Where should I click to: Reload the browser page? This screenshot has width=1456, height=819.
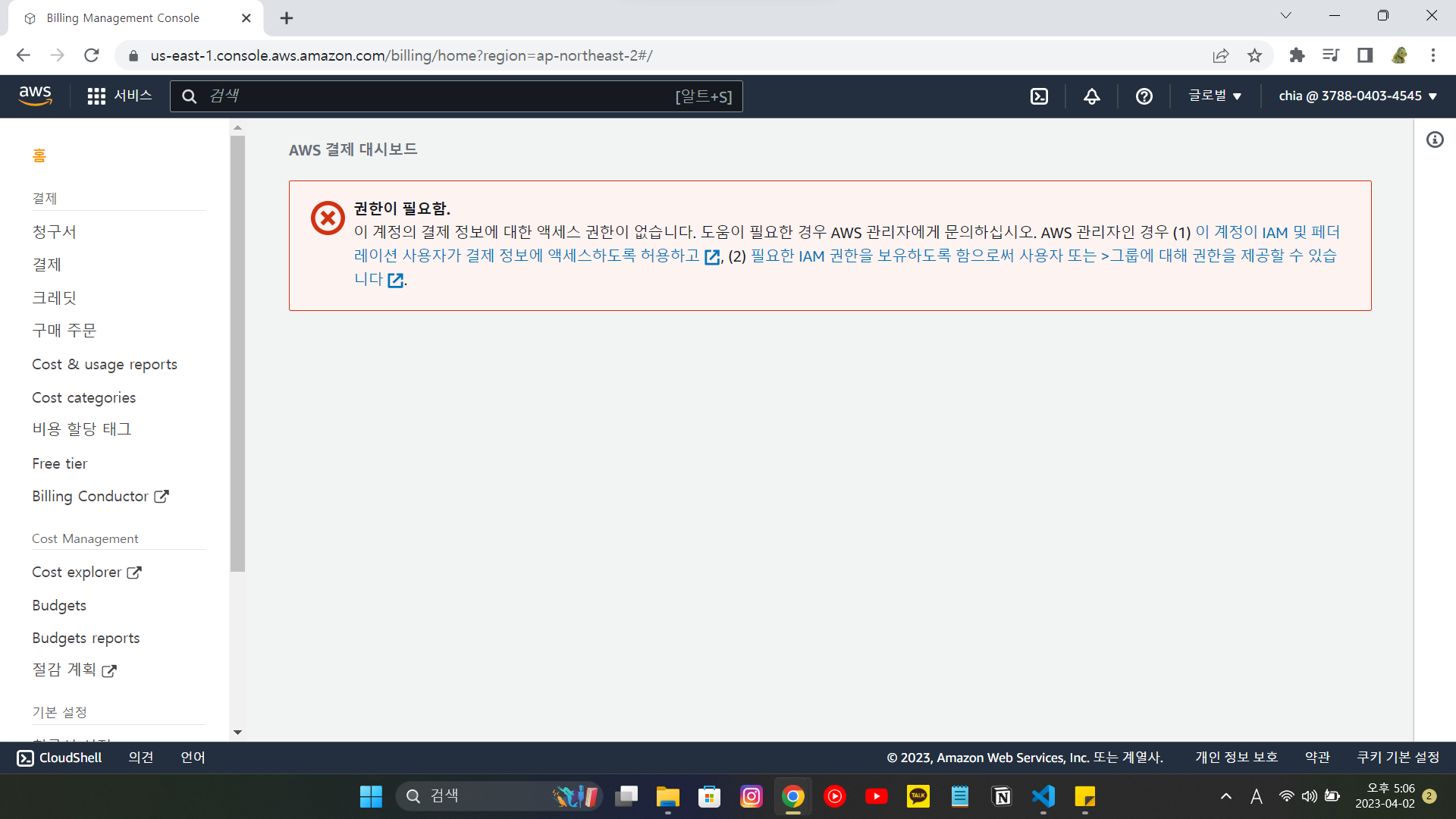(x=92, y=55)
